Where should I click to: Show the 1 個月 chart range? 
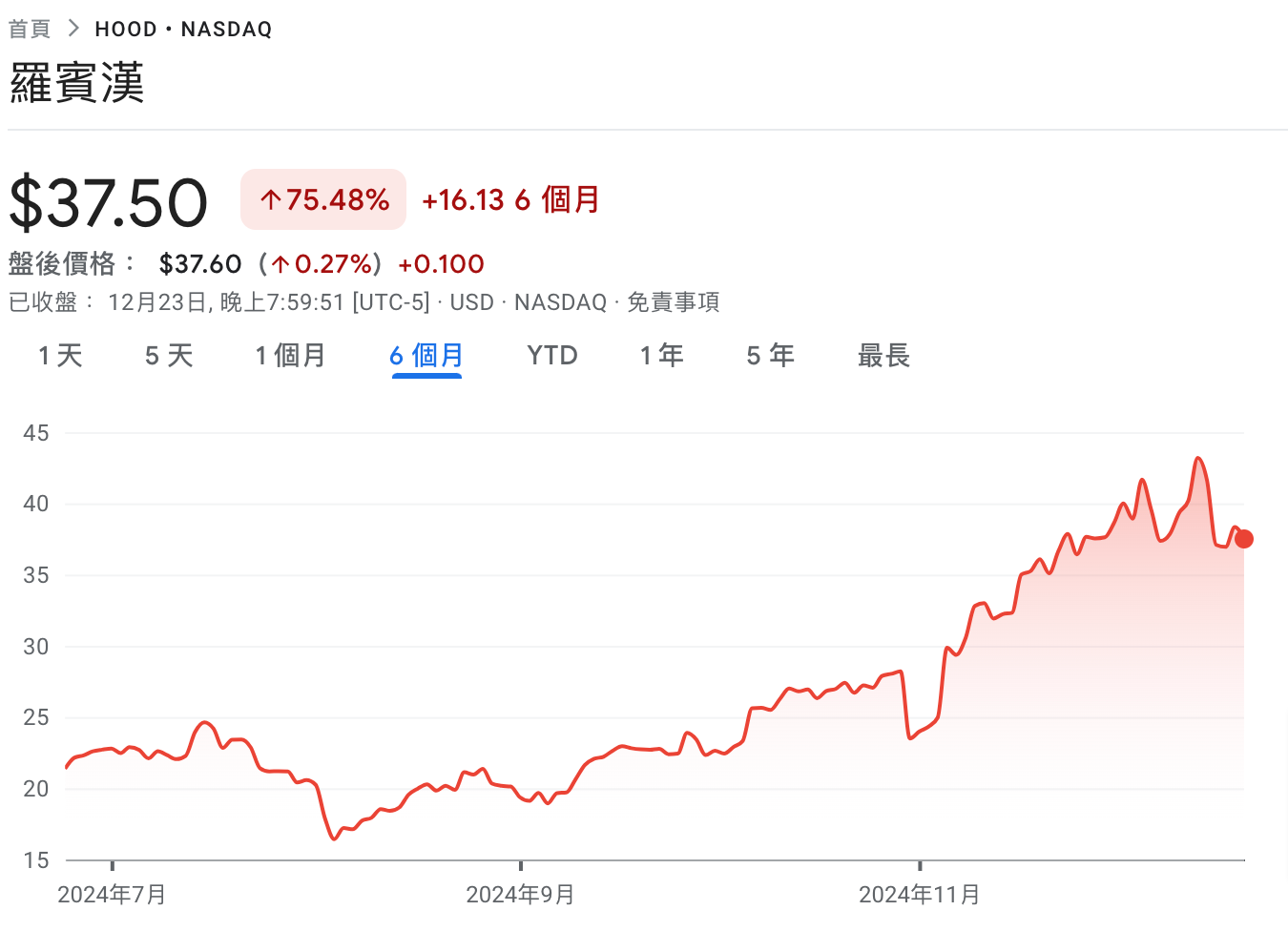[290, 356]
